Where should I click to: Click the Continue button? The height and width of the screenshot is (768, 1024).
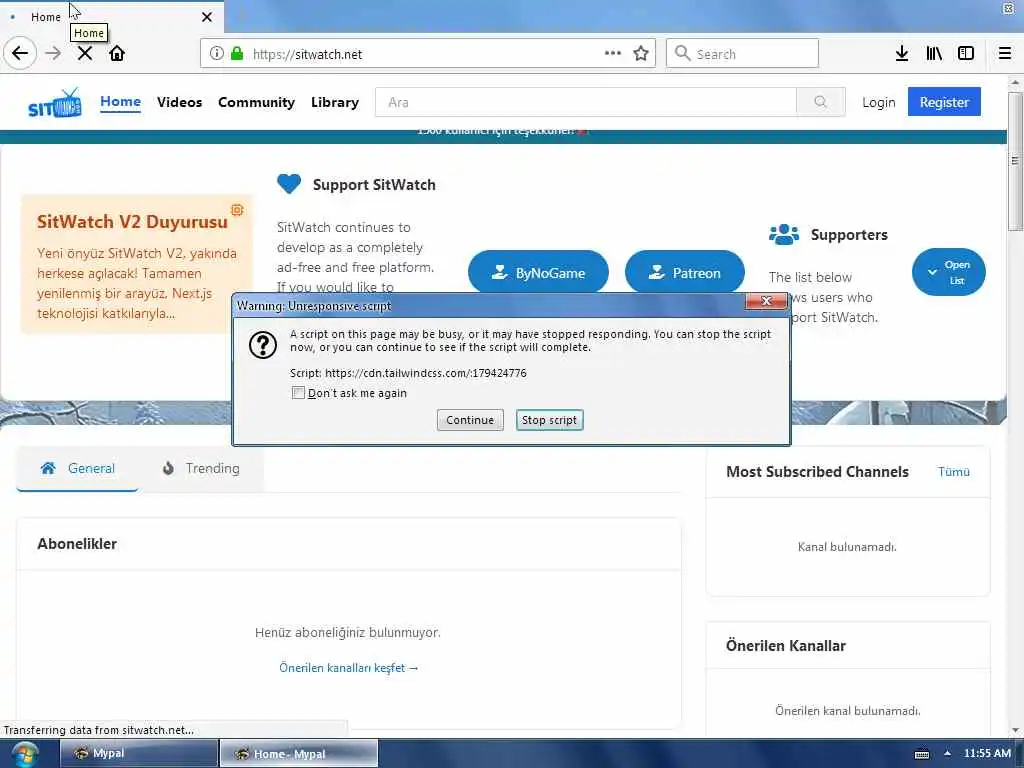(470, 420)
